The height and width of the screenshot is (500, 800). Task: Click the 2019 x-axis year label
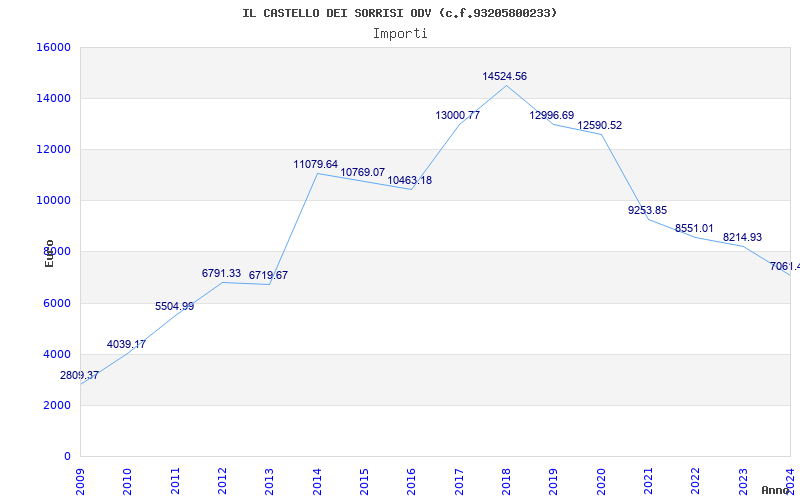tap(554, 481)
